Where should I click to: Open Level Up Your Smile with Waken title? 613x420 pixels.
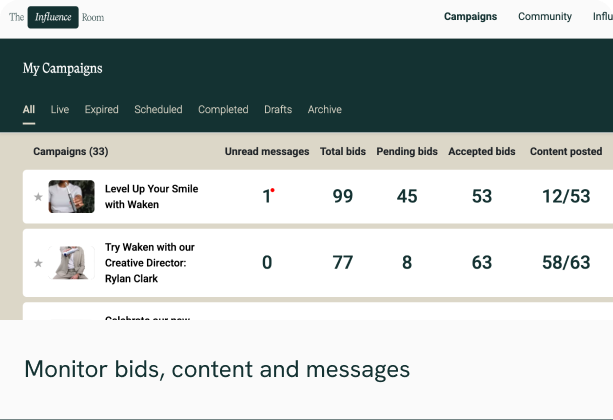(151, 196)
